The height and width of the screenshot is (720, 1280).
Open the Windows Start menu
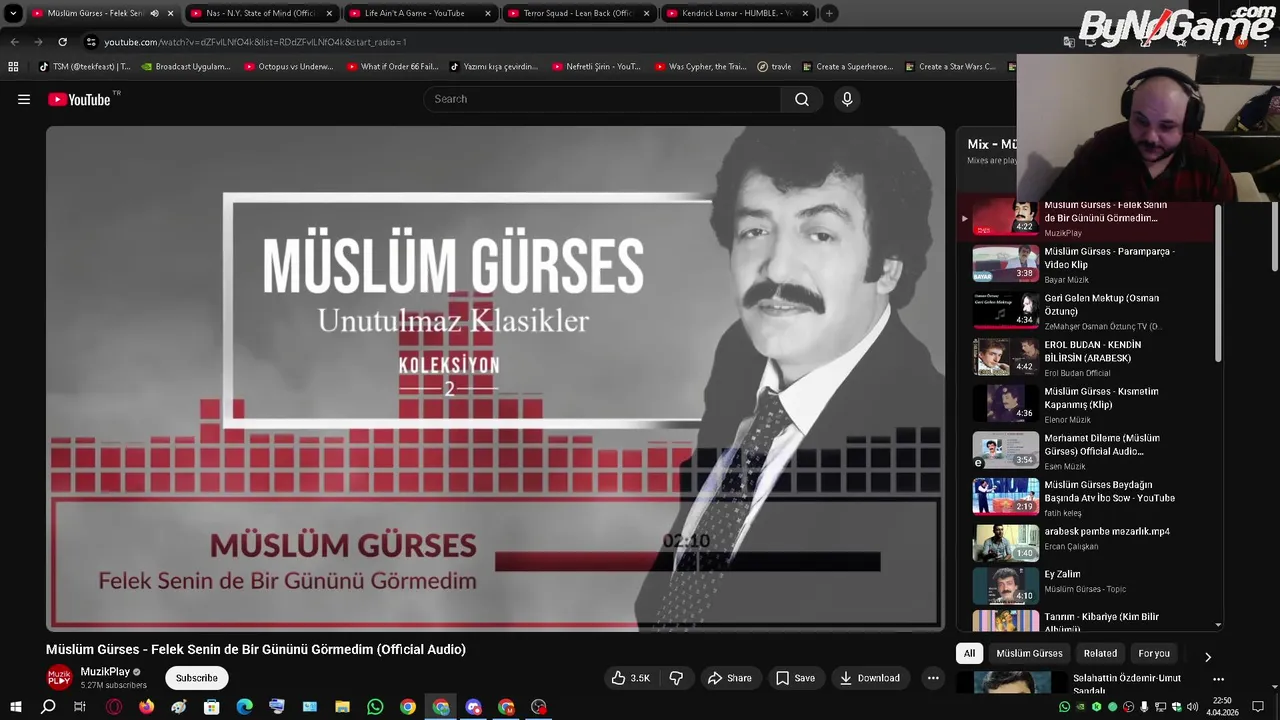coord(15,707)
